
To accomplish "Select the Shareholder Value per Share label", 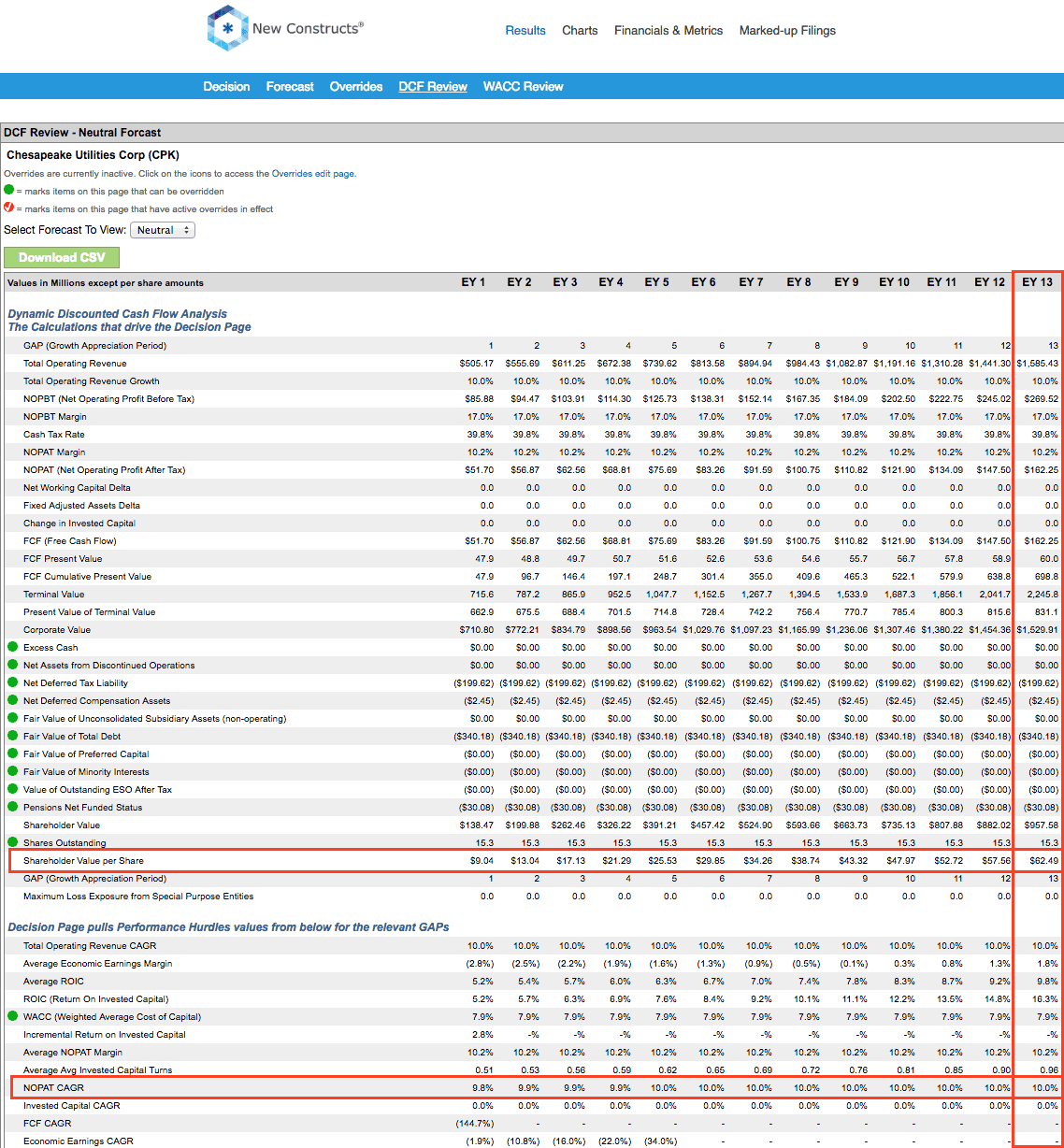I will click(x=83, y=860).
